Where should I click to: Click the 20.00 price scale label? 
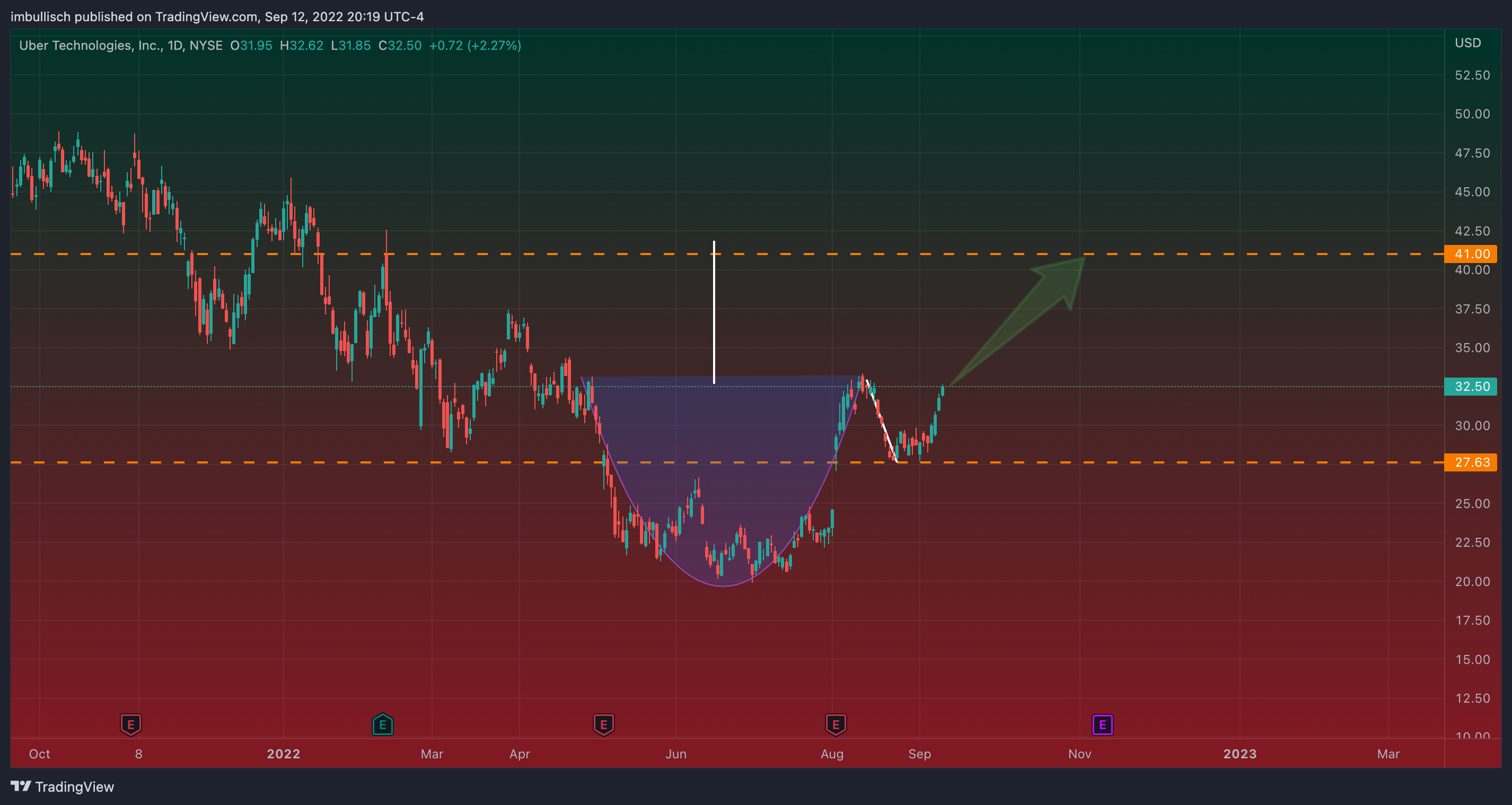(1472, 581)
